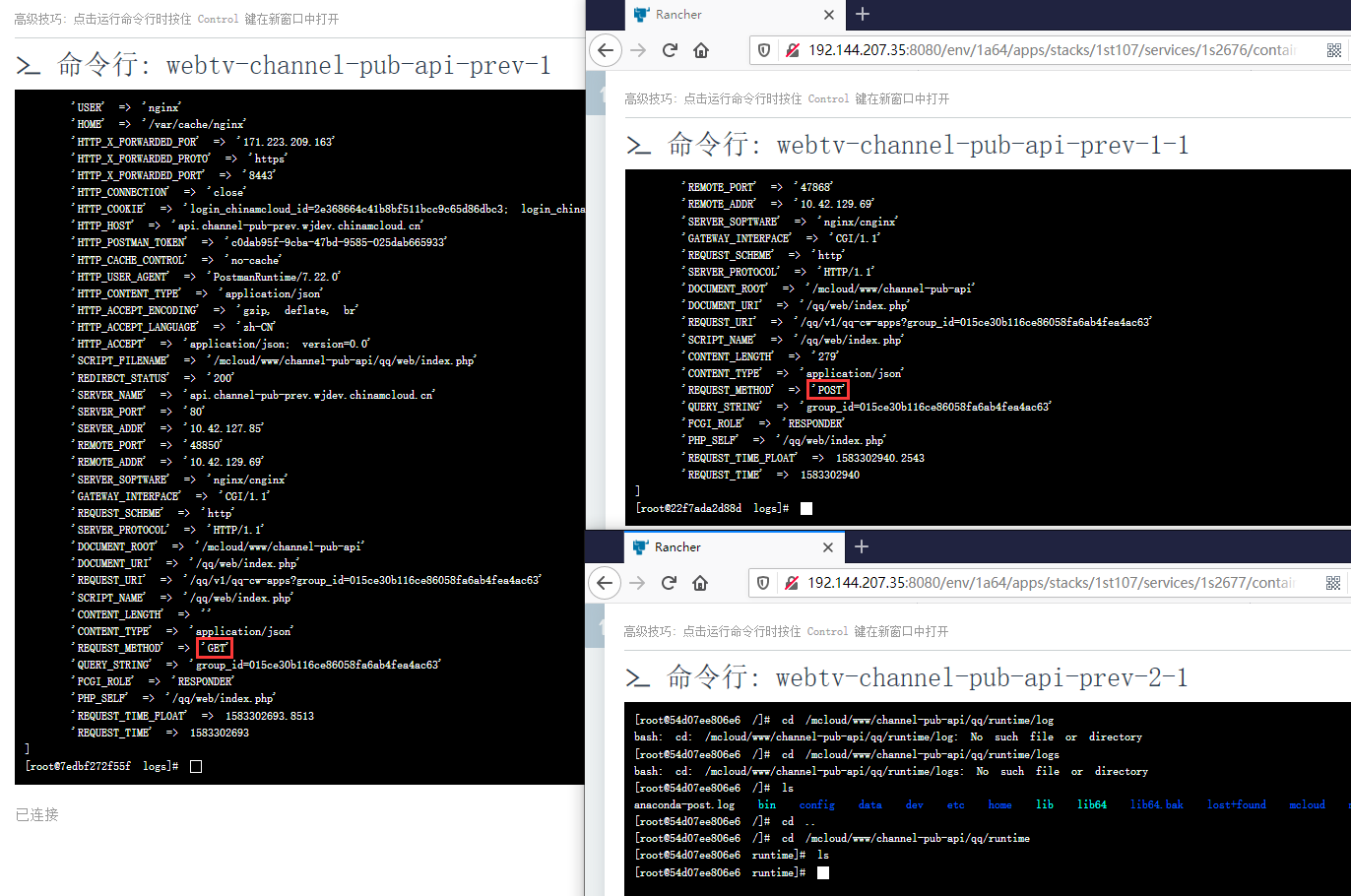Click the 'SCRIPT_FILENAME' line in left terminal
The image size is (1351, 896).
pos(274,360)
